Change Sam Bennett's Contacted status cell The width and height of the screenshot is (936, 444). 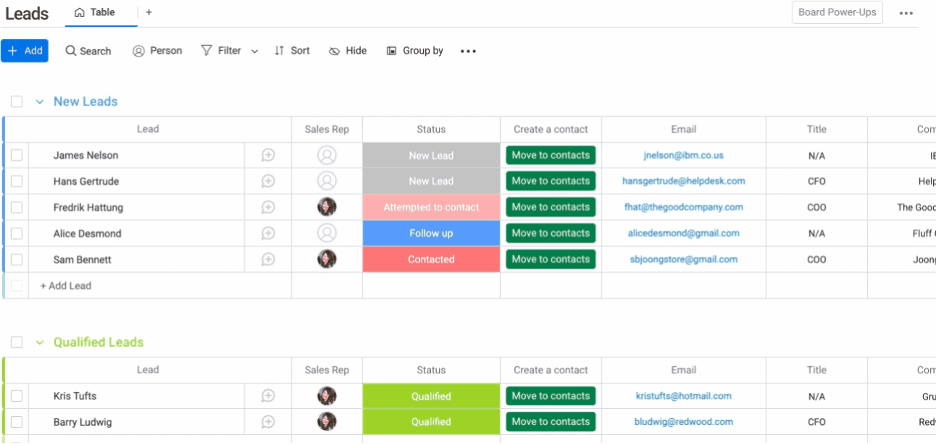[431, 259]
